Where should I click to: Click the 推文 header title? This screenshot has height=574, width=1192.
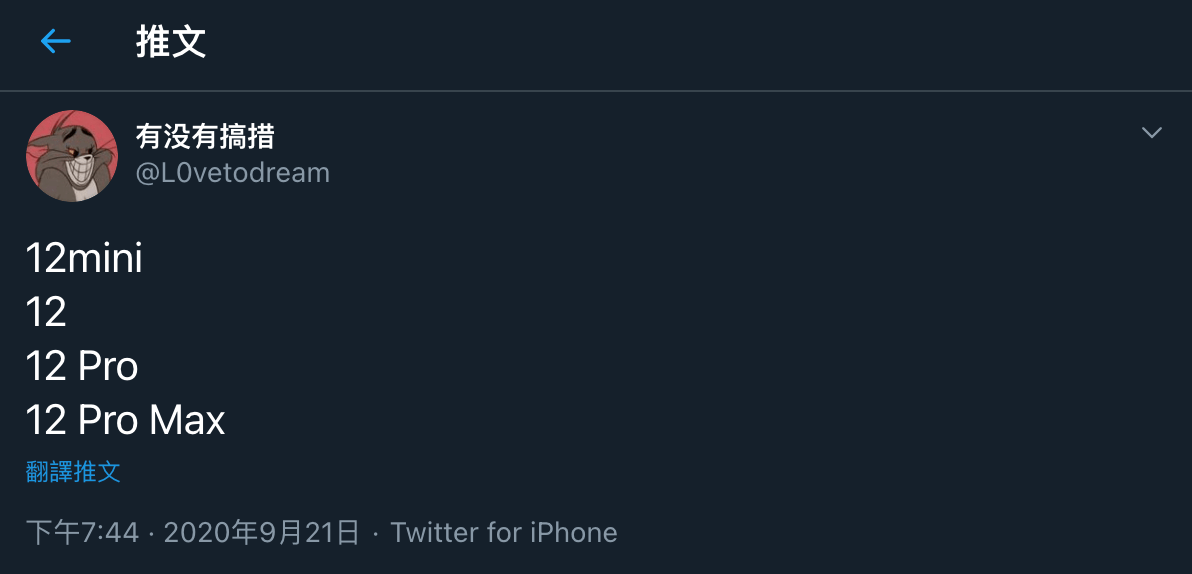click(x=171, y=43)
